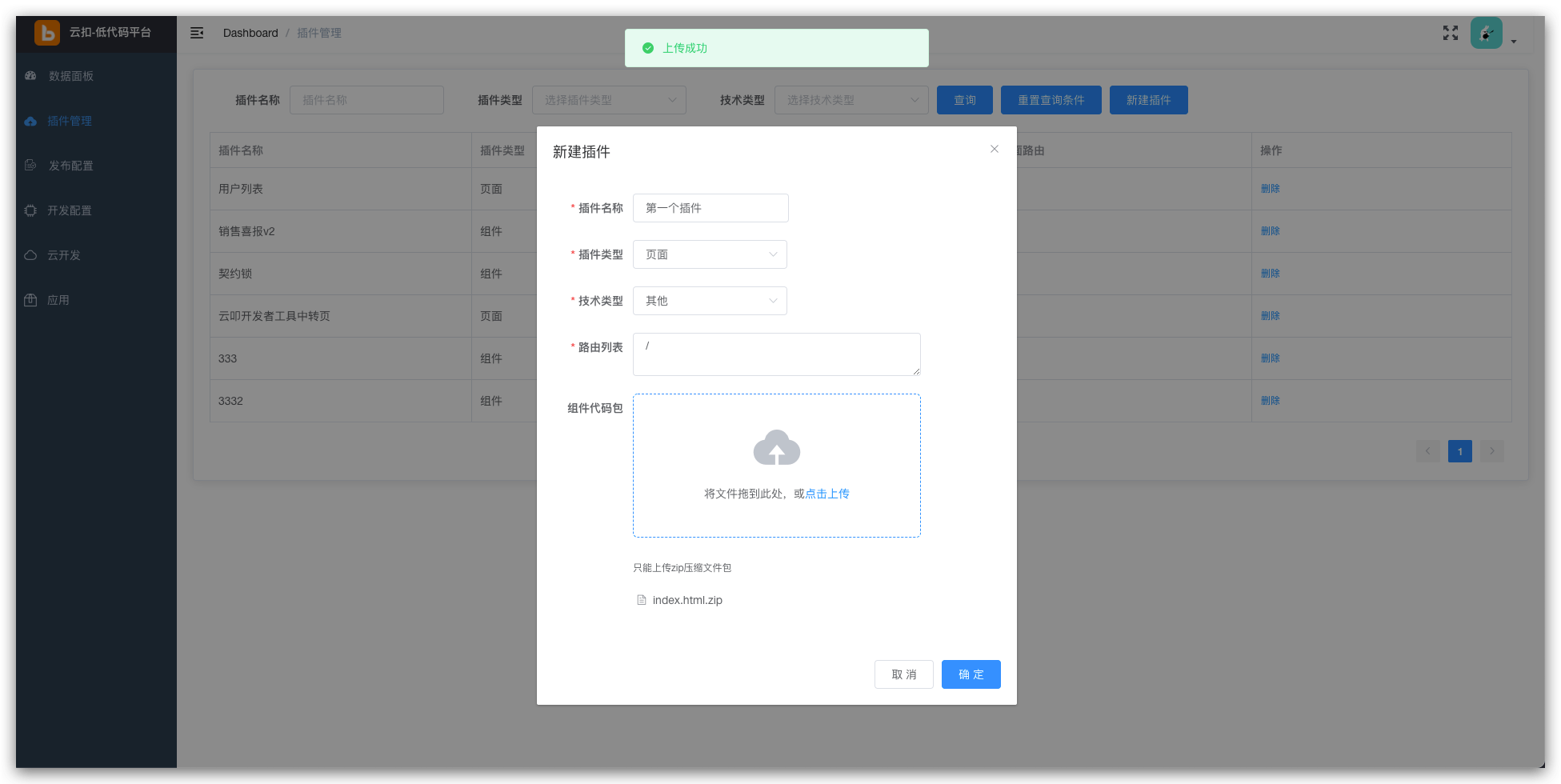
Task: Expand the 技术类型 dropdown in dialog
Action: pos(710,301)
